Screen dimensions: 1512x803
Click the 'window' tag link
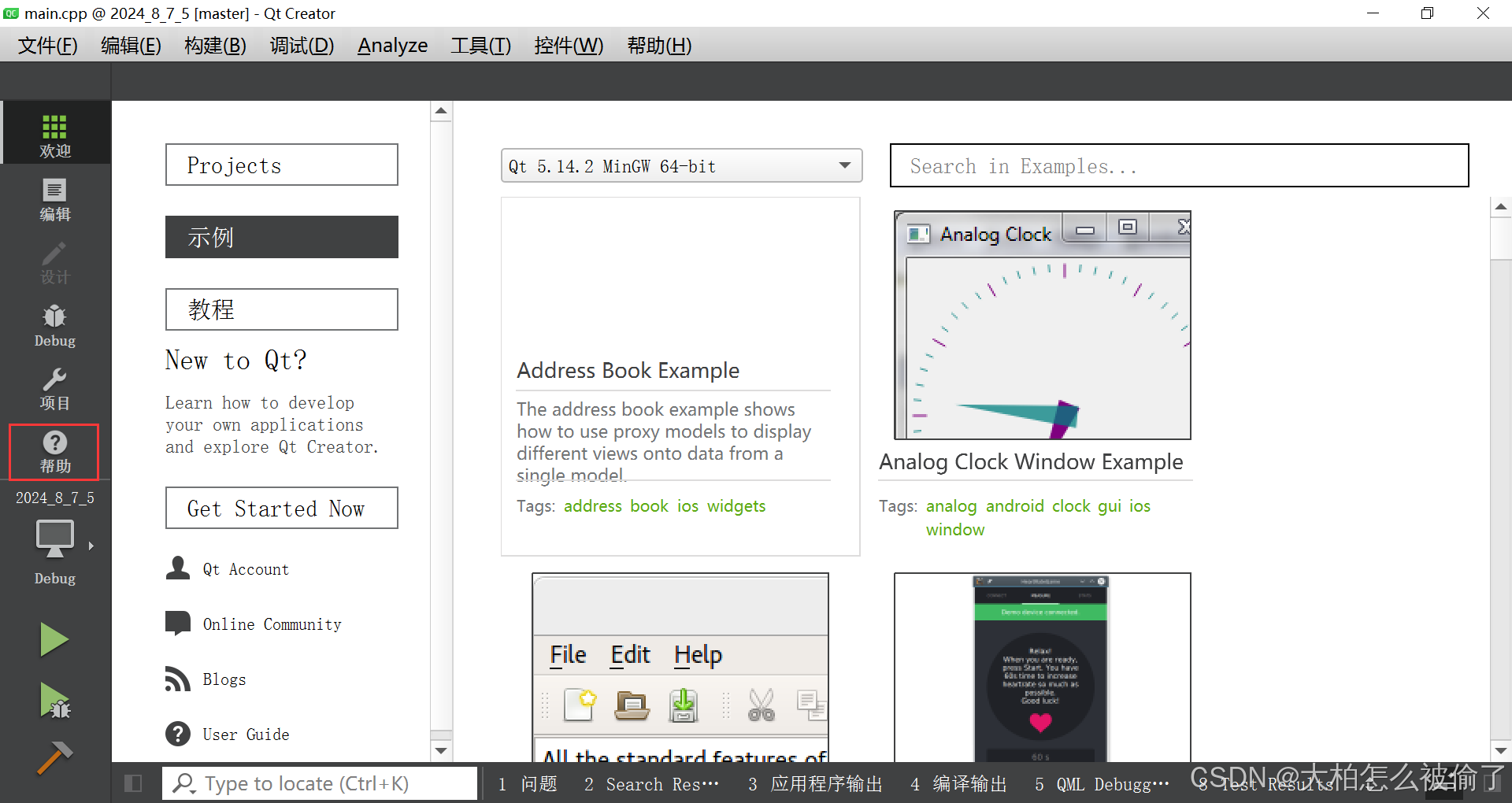955,530
